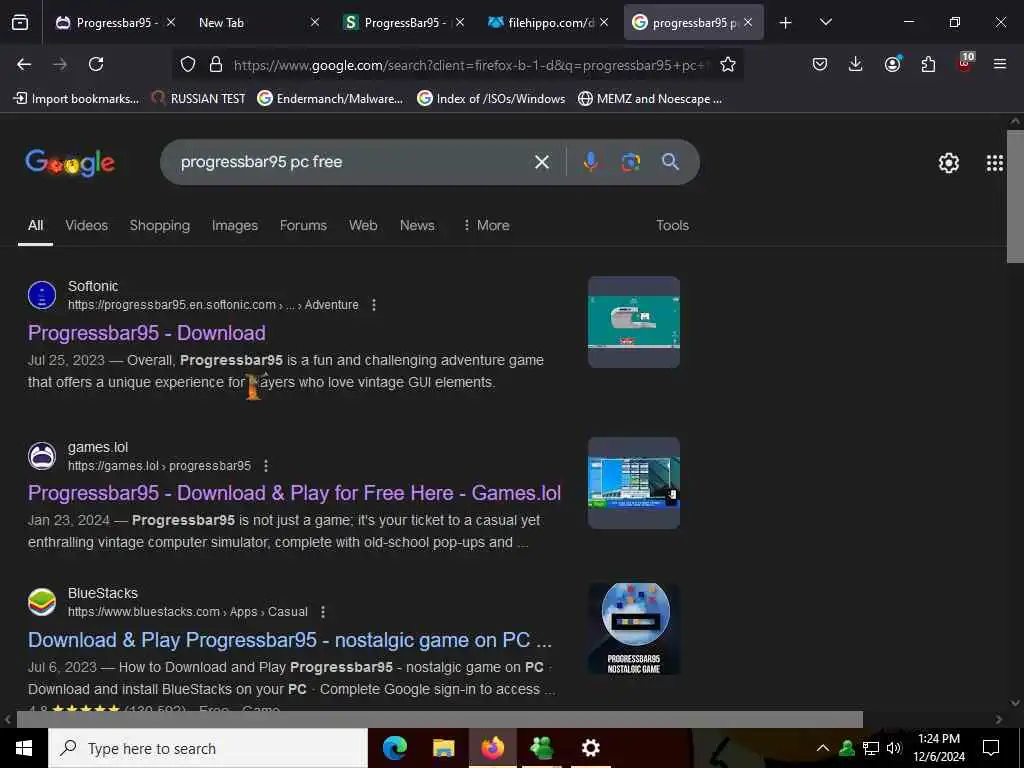The image size is (1024, 768).
Task: Open games.lol Download & Play result
Action: (294, 493)
